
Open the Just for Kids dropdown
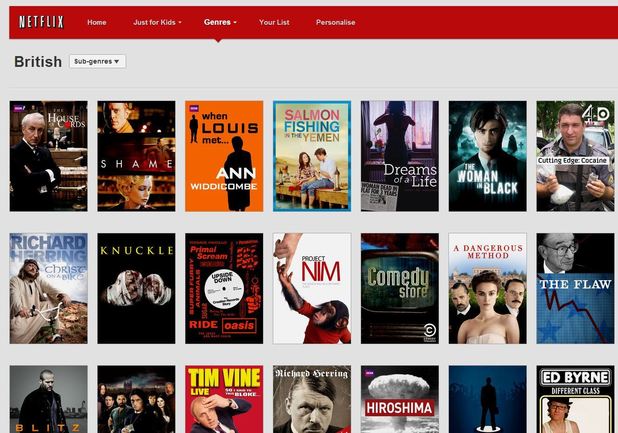pyautogui.click(x=157, y=22)
